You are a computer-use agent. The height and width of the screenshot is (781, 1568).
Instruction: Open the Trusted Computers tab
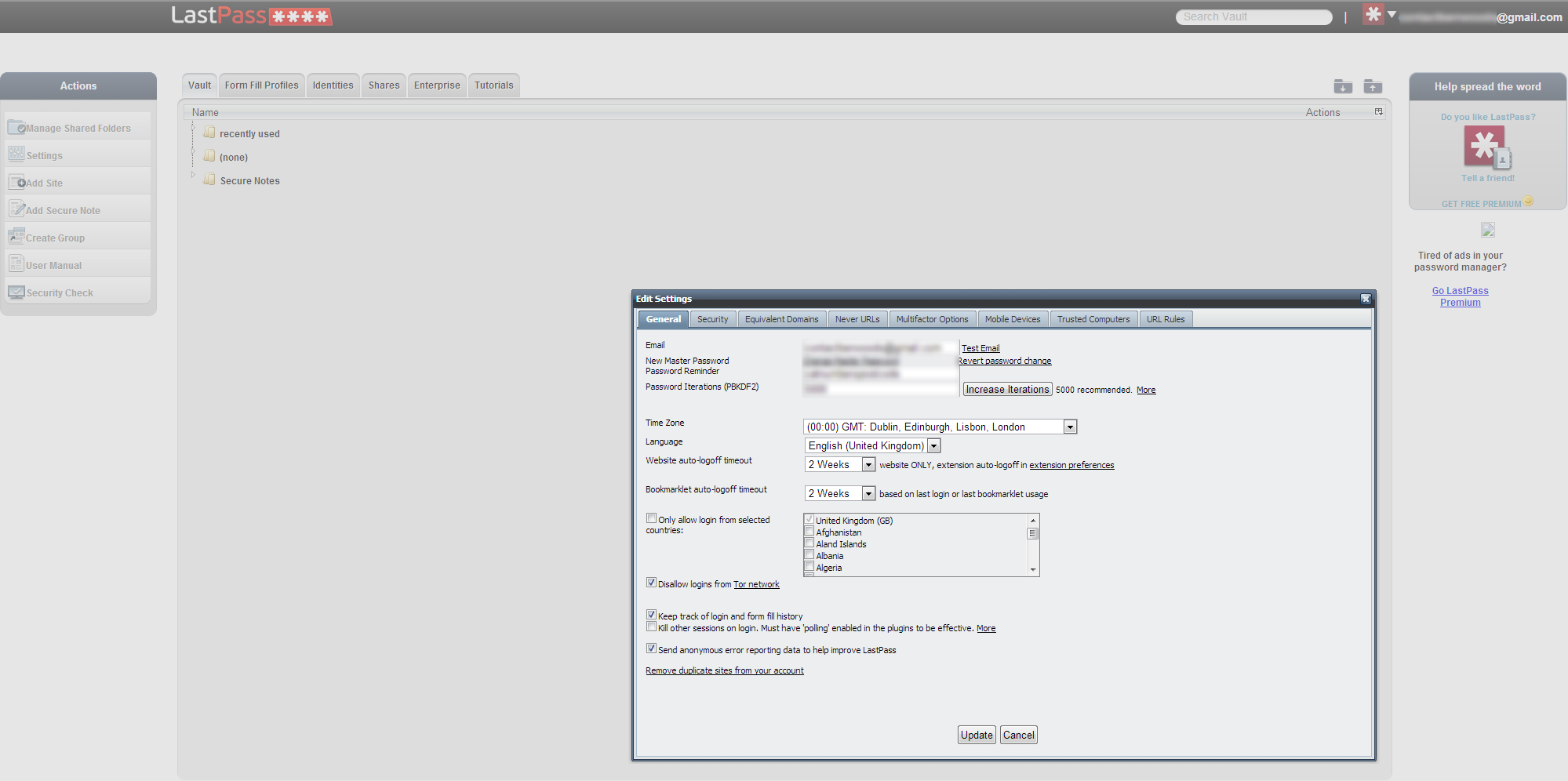coord(1093,319)
